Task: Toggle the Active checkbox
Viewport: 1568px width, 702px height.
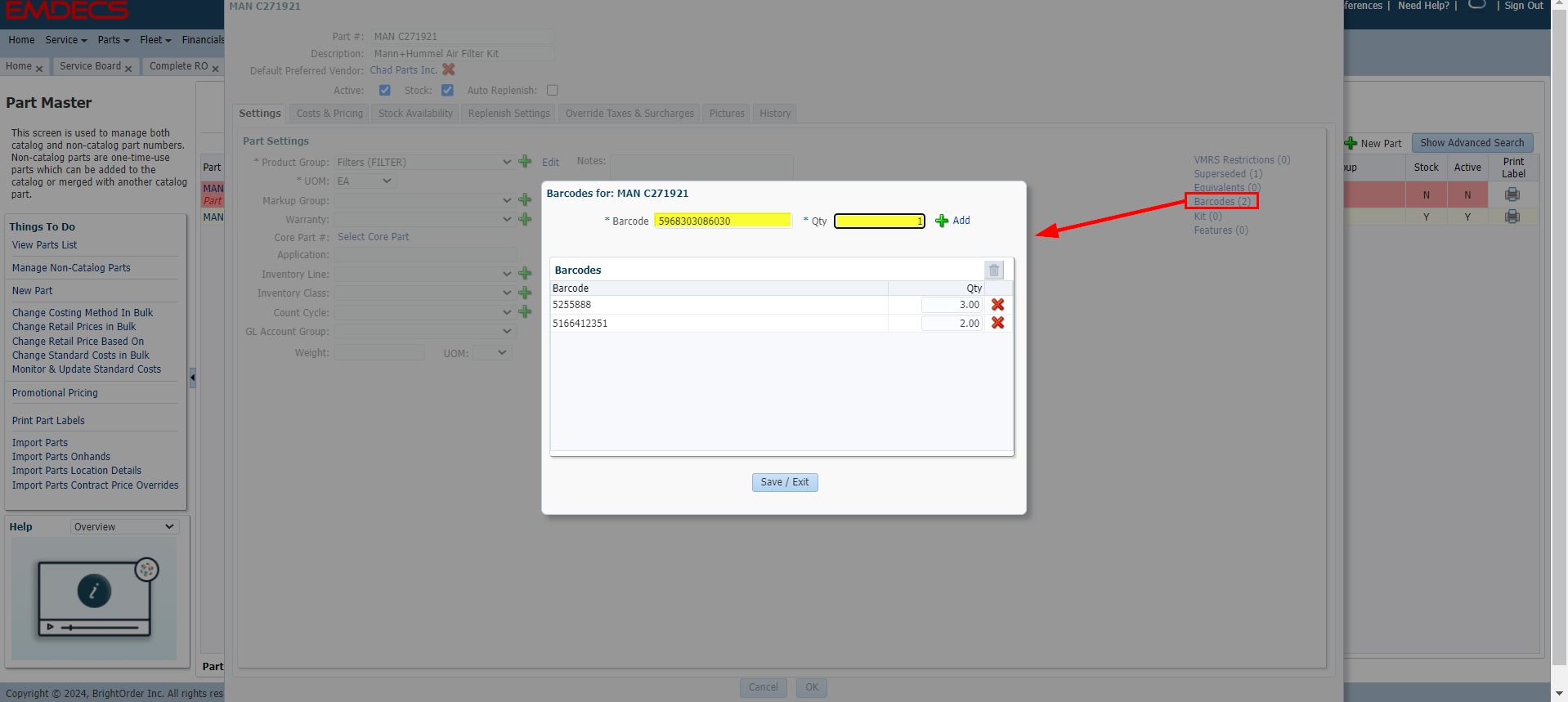Action: coord(385,91)
